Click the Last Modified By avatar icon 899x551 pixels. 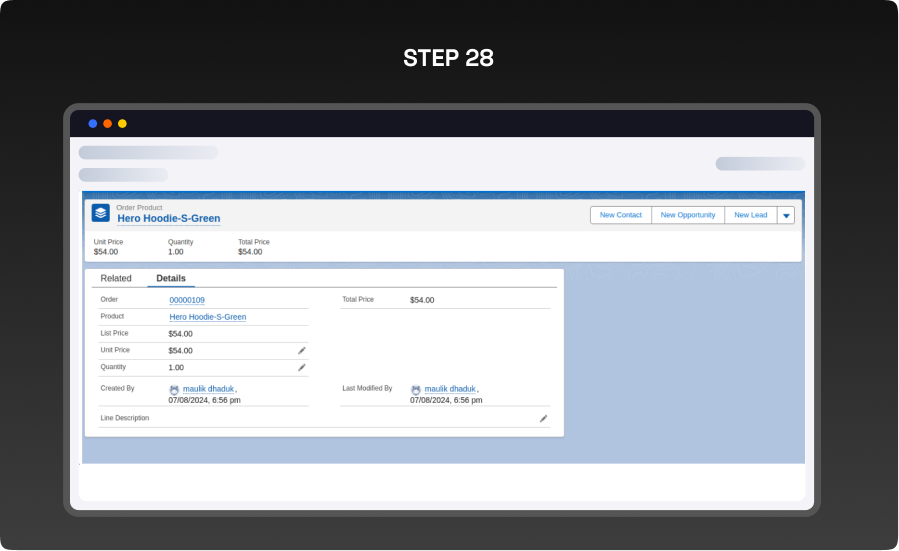coord(416,390)
